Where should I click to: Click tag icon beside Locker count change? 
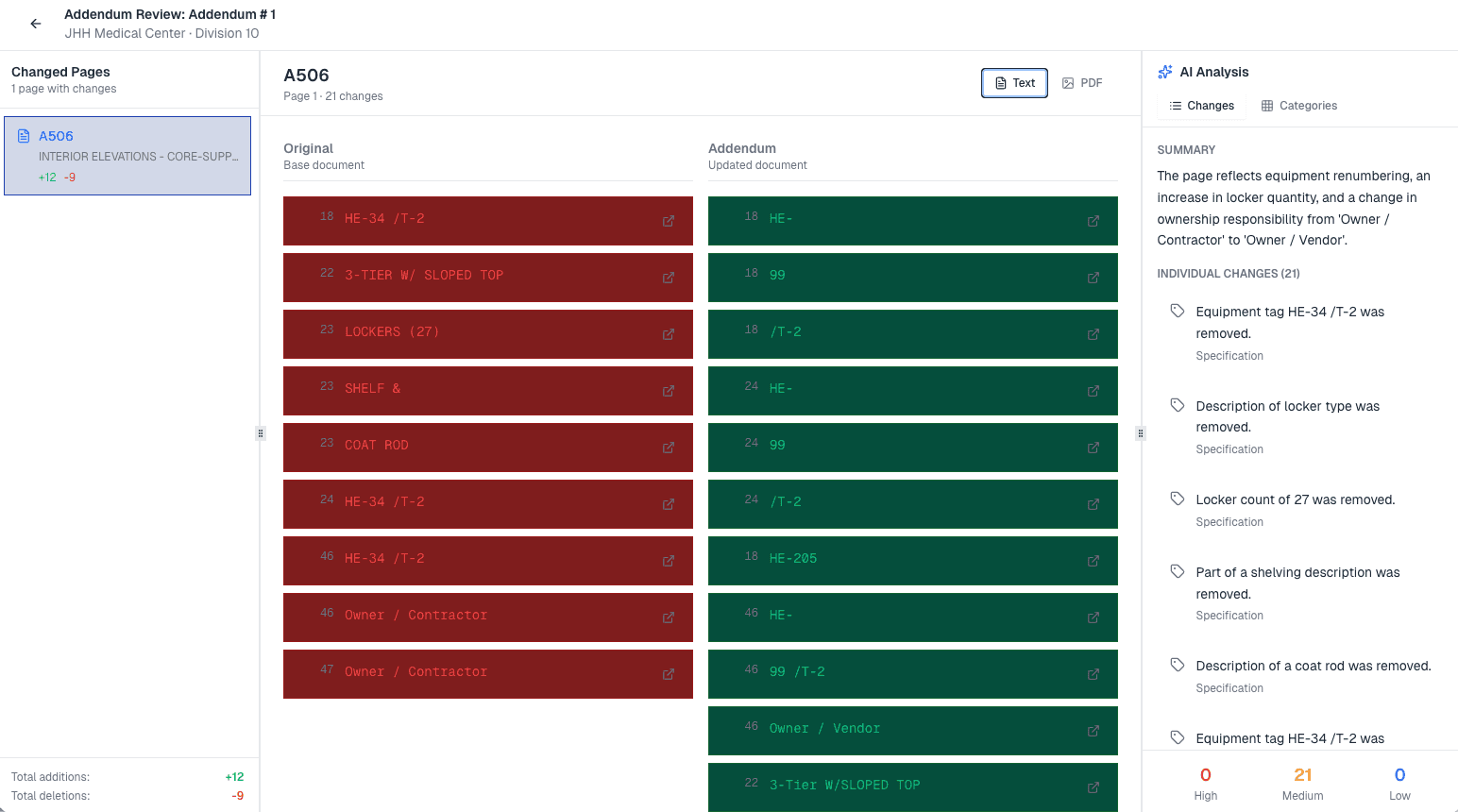1178,499
